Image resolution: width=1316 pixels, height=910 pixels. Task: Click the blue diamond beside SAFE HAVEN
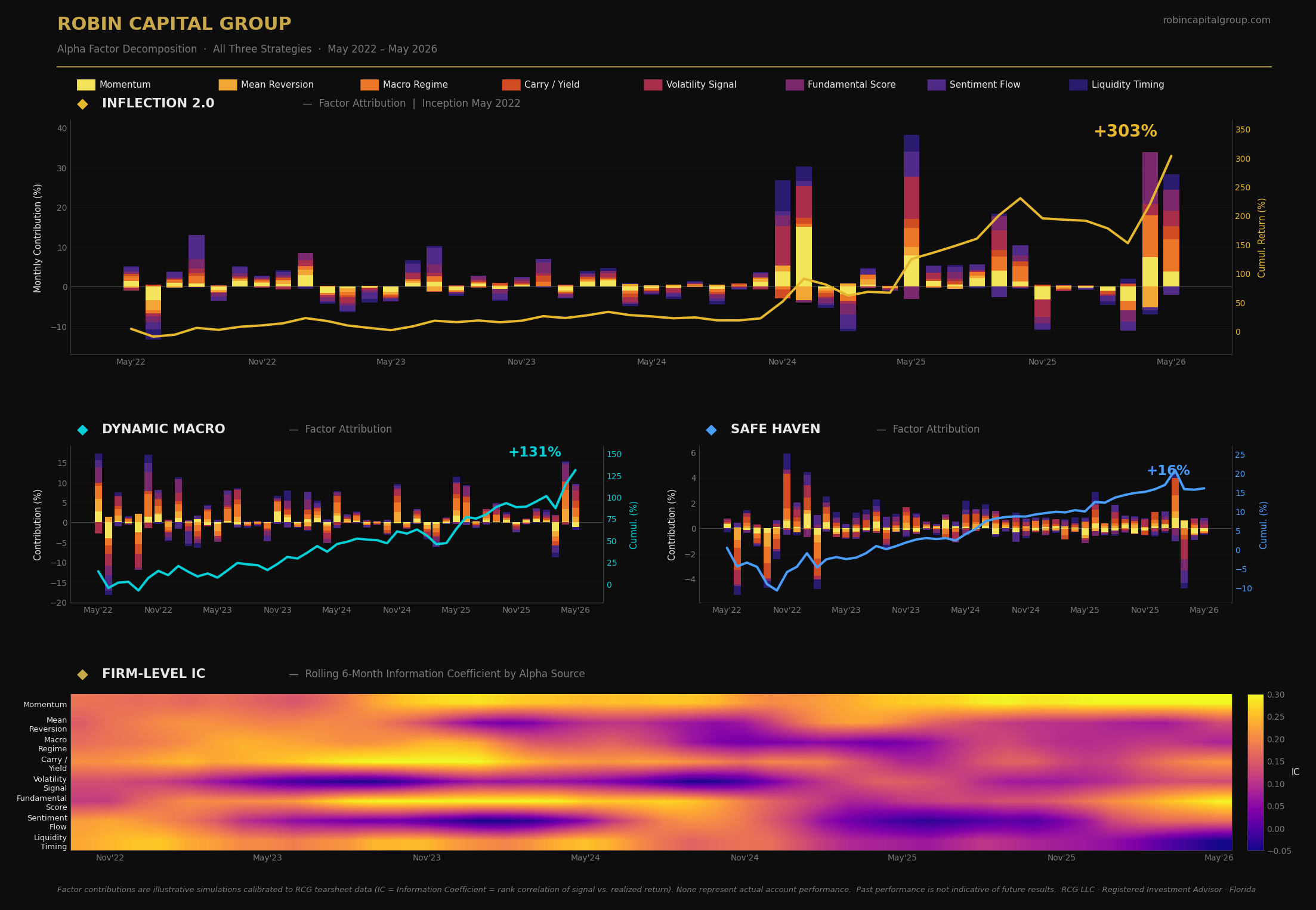tap(711, 430)
